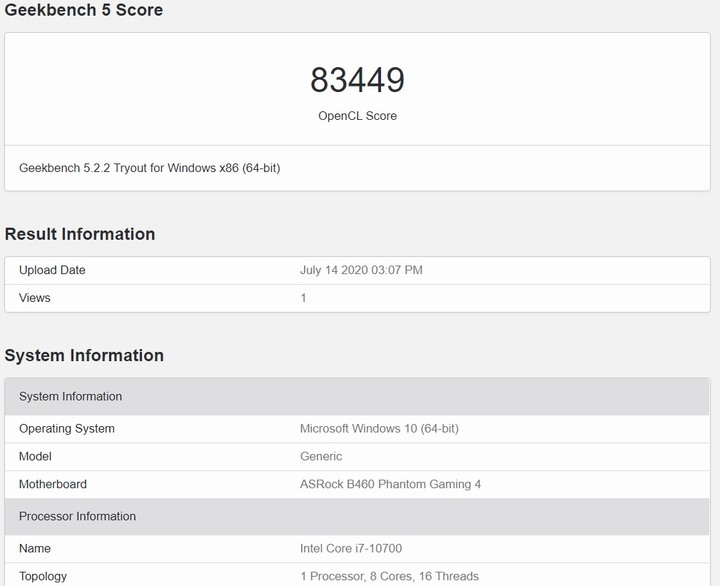Click the Views row label
The image size is (720, 586).
tap(35, 298)
